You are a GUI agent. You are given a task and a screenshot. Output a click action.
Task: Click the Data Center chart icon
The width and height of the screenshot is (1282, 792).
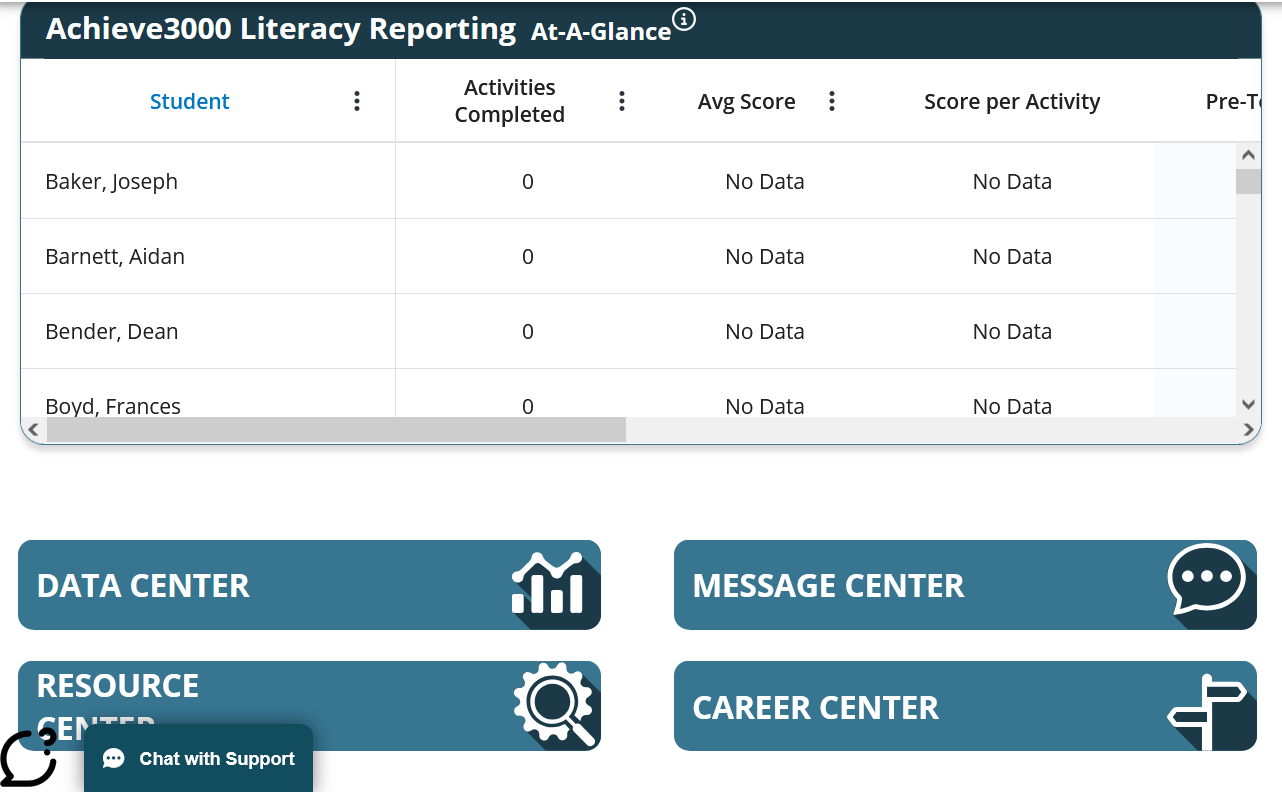coord(547,584)
